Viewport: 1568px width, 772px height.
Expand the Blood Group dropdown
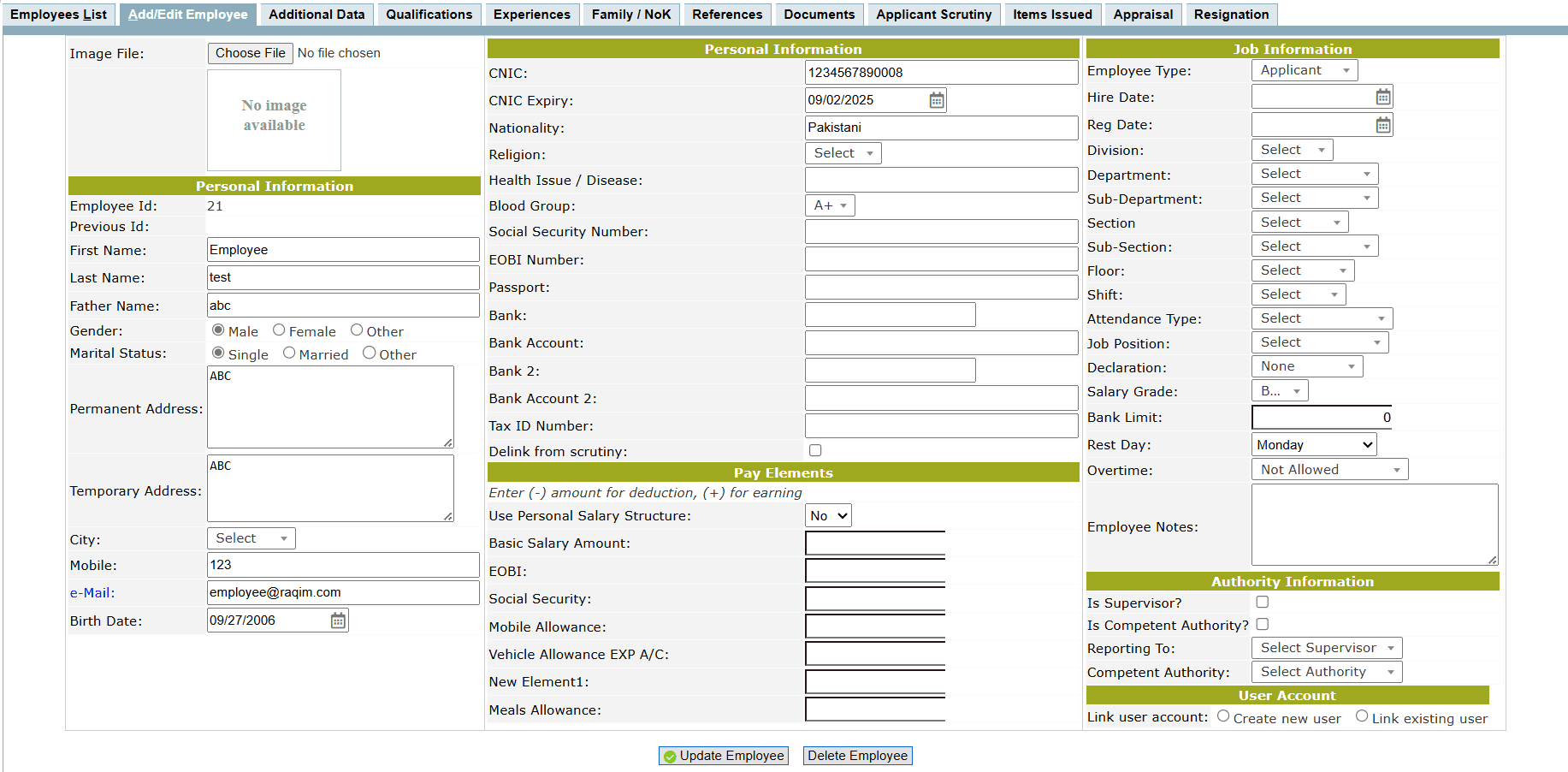pos(830,205)
